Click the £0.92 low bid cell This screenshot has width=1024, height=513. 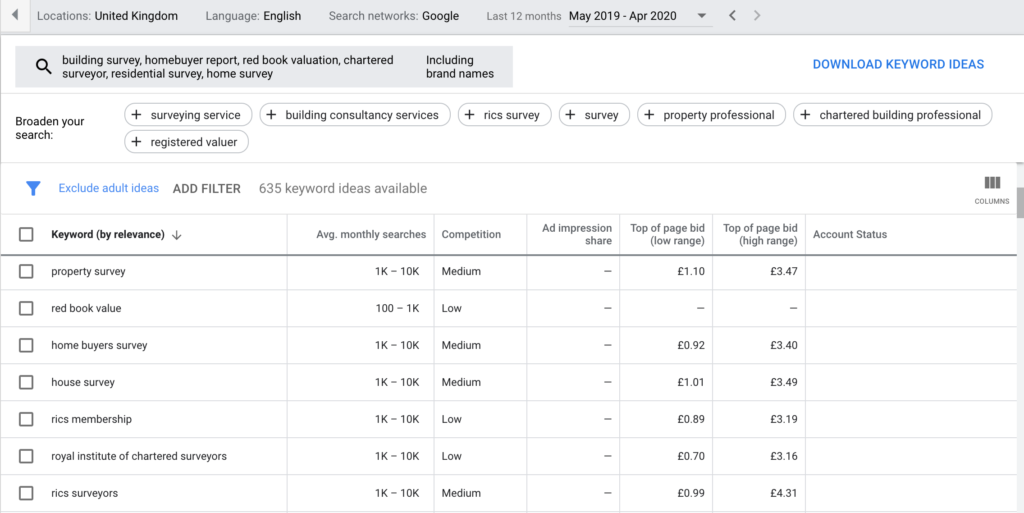click(691, 345)
